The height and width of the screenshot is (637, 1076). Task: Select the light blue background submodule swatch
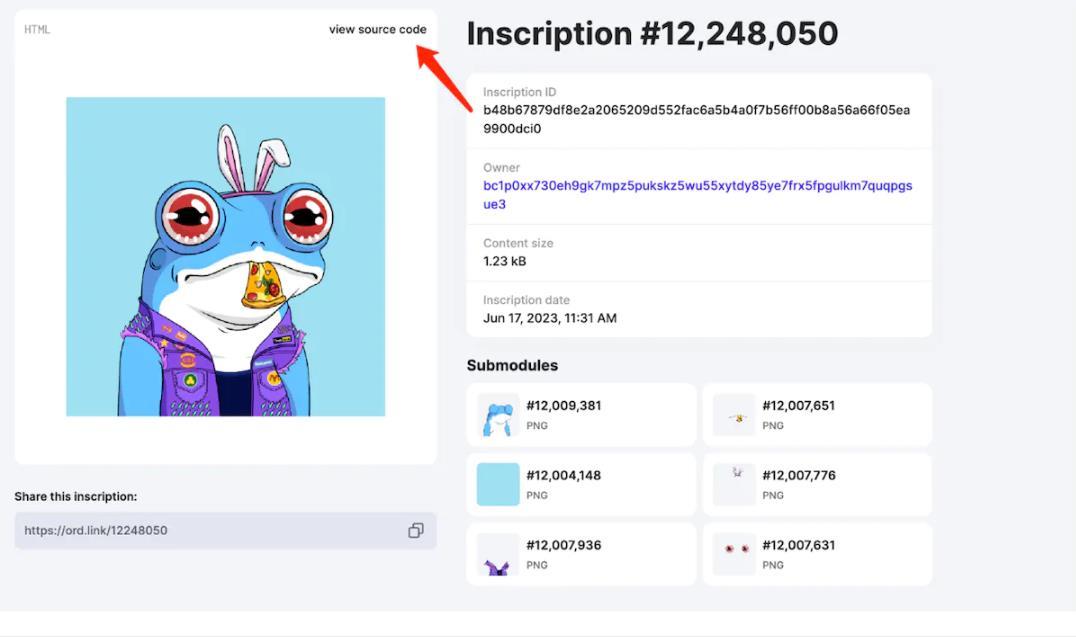pyautogui.click(x=498, y=484)
